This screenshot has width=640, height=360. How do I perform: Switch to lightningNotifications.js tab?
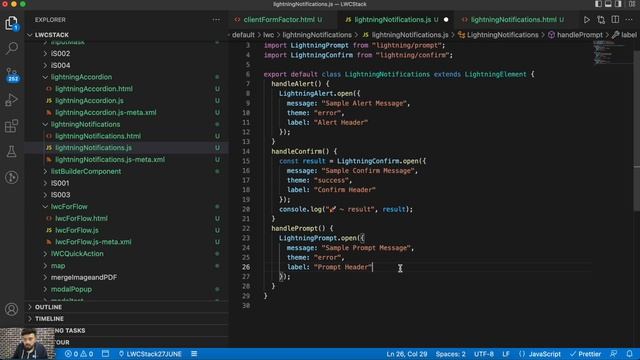(x=392, y=20)
